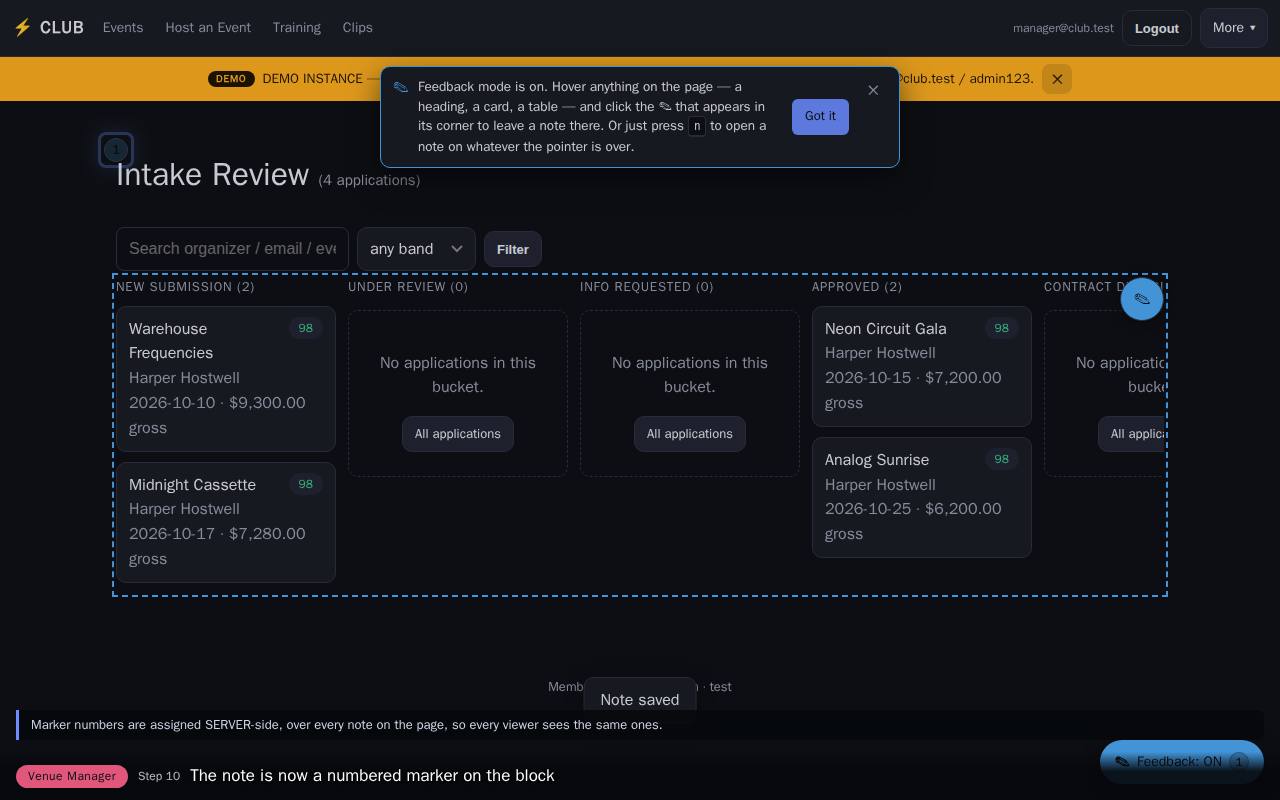Click the Intake Review heading
This screenshot has height=800, width=1280.
click(x=212, y=175)
